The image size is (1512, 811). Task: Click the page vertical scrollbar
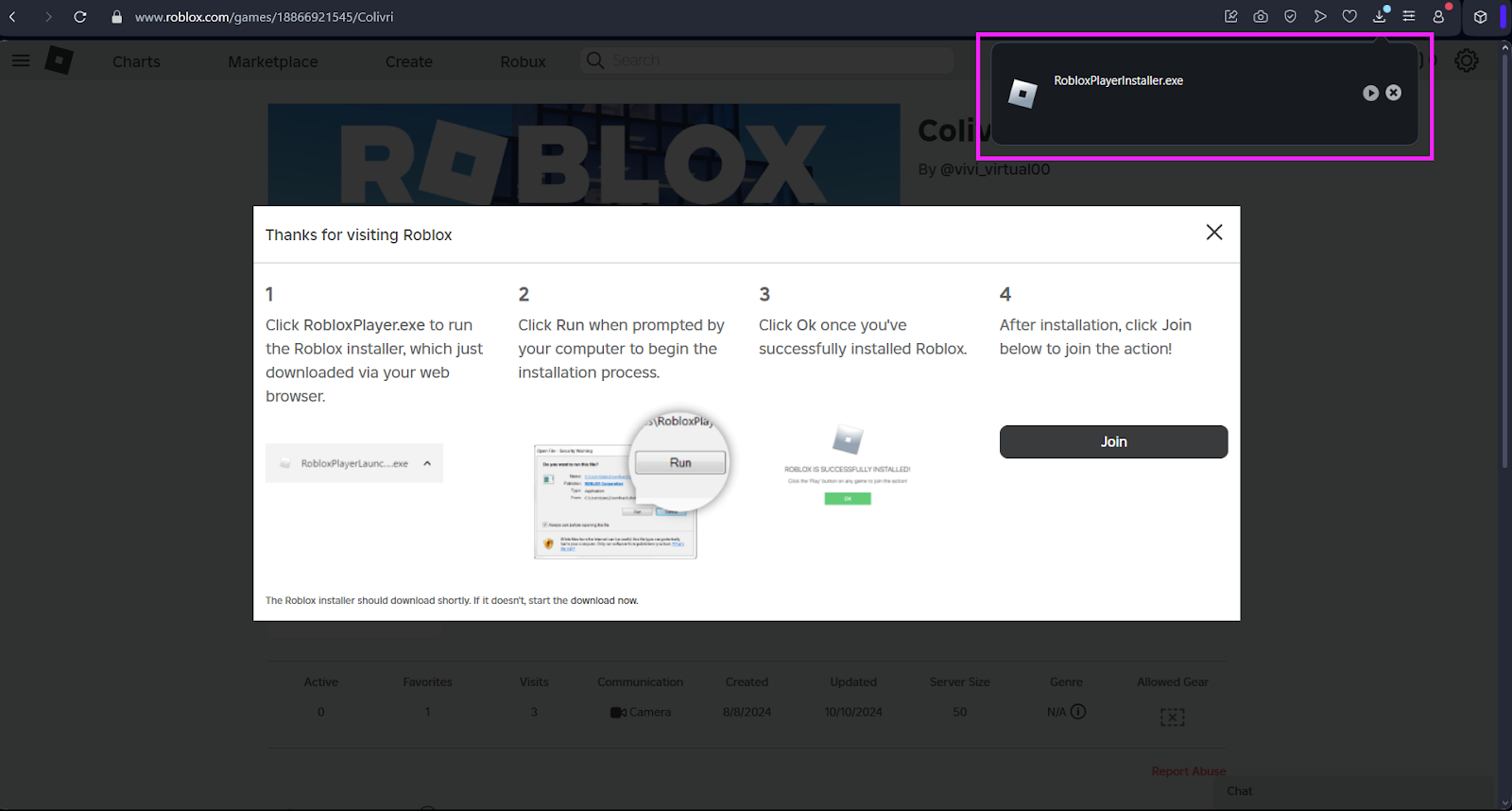(x=1505, y=260)
